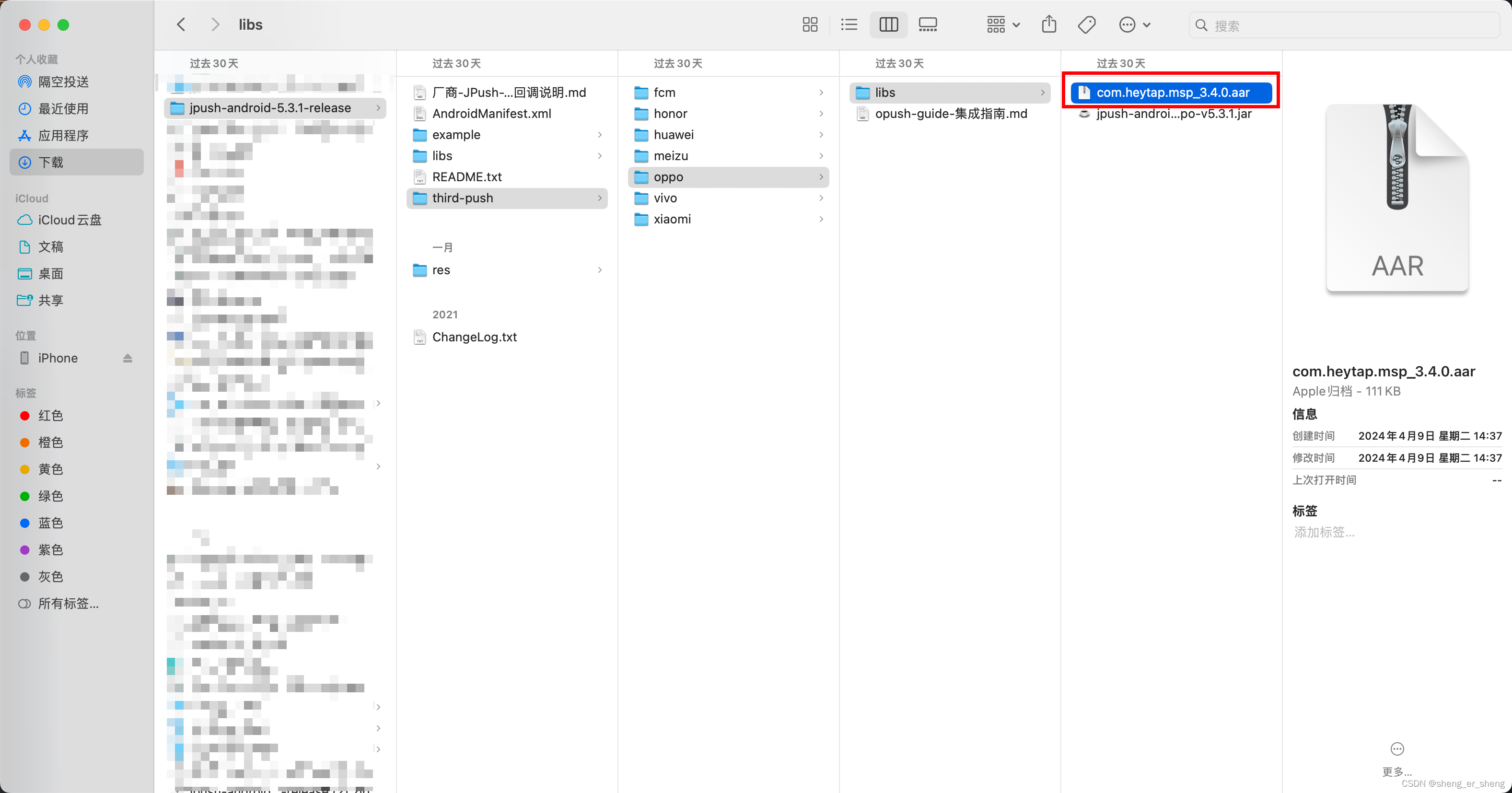The height and width of the screenshot is (793, 1512).
Task: Click the tag/label icon in toolbar
Action: click(x=1087, y=24)
